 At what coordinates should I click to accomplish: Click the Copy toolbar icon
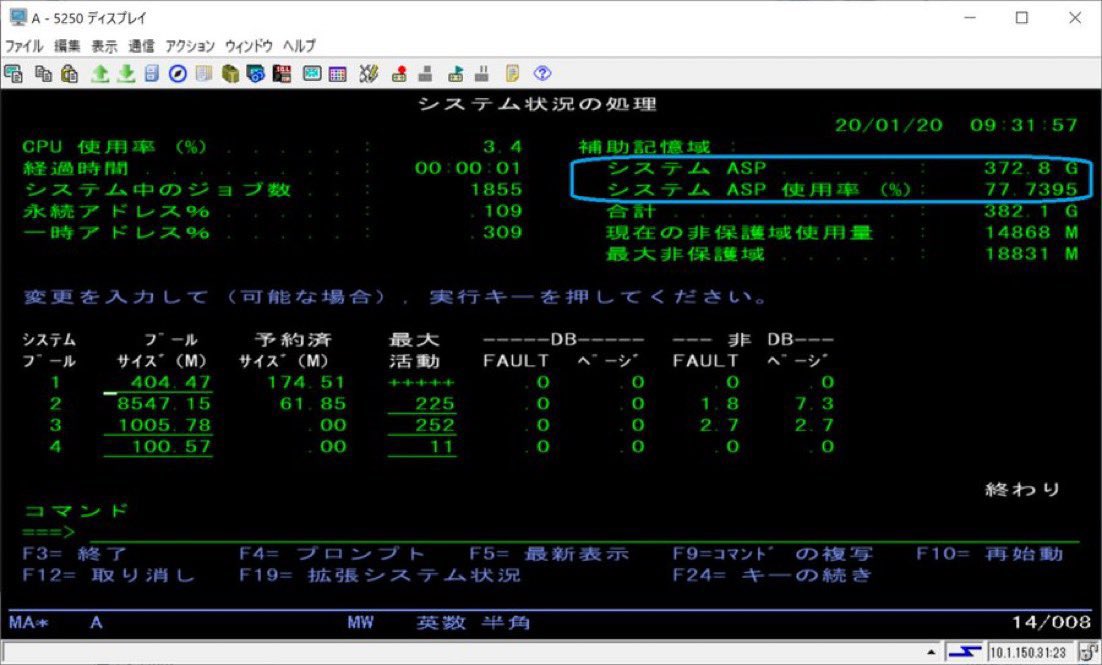(44, 73)
